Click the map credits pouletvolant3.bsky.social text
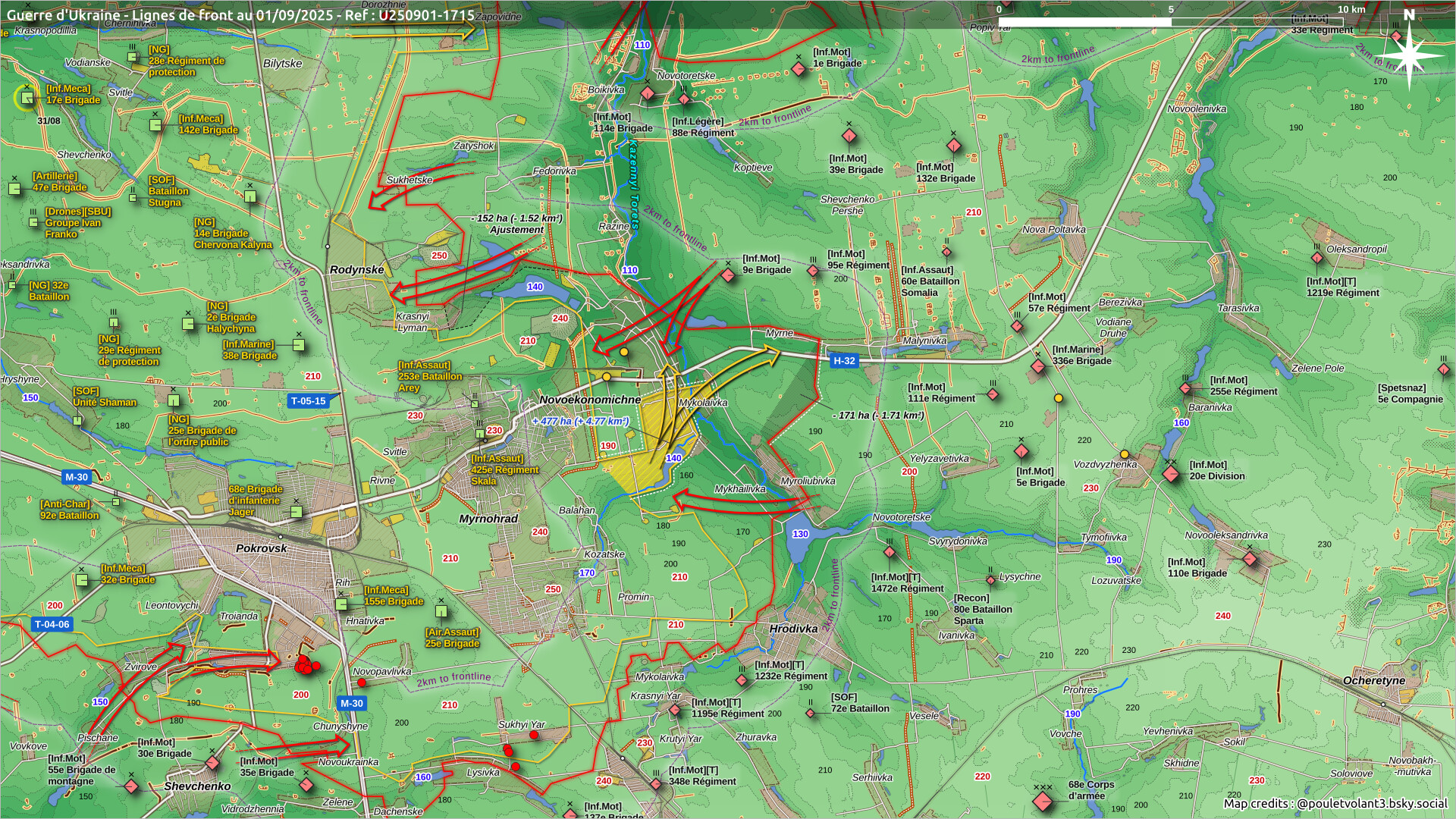Image resolution: width=1456 pixels, height=819 pixels. click(1335, 803)
